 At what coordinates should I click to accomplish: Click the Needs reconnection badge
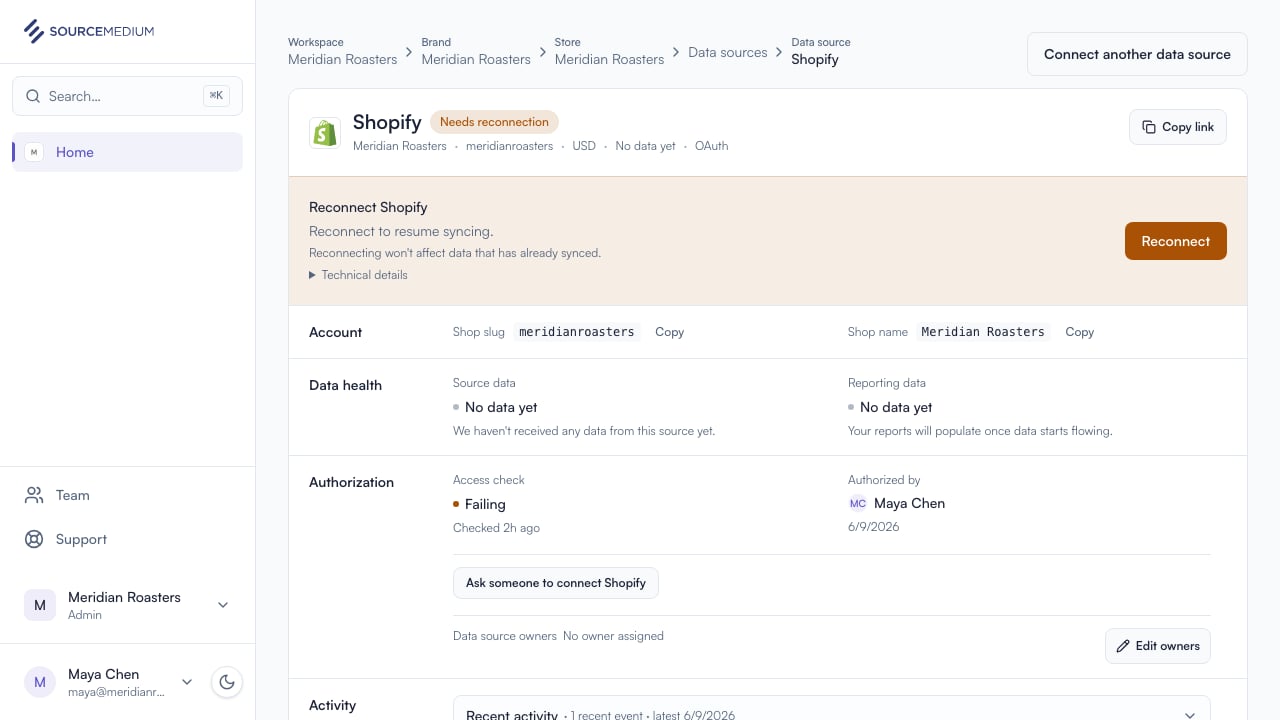494,122
